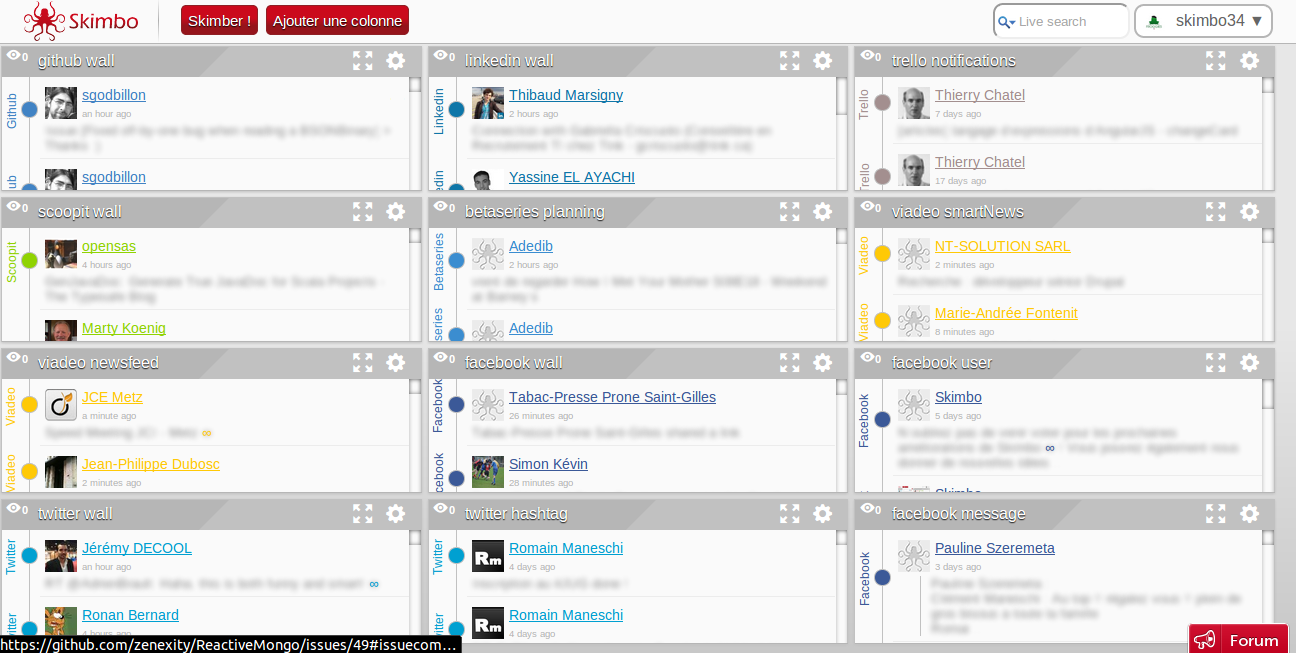Click the yellow Viadeo dot beside NT-SOLUTION SARL
This screenshot has width=1296, height=653.
(882, 254)
